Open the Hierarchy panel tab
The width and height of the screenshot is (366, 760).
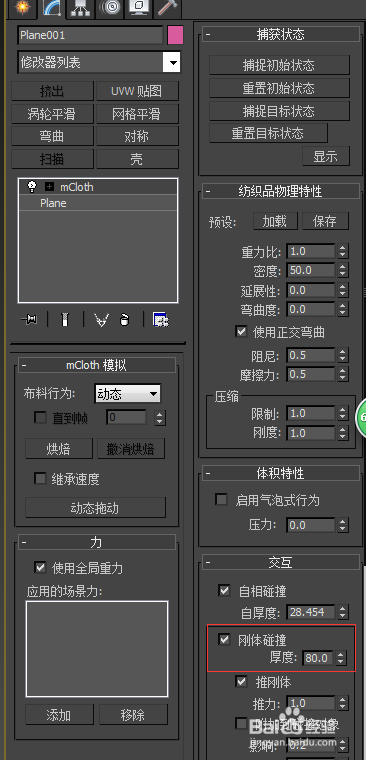click(80, 7)
